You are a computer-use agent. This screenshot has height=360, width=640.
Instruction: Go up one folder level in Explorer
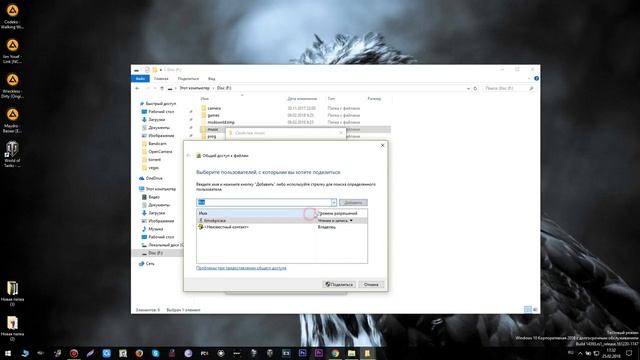162,88
